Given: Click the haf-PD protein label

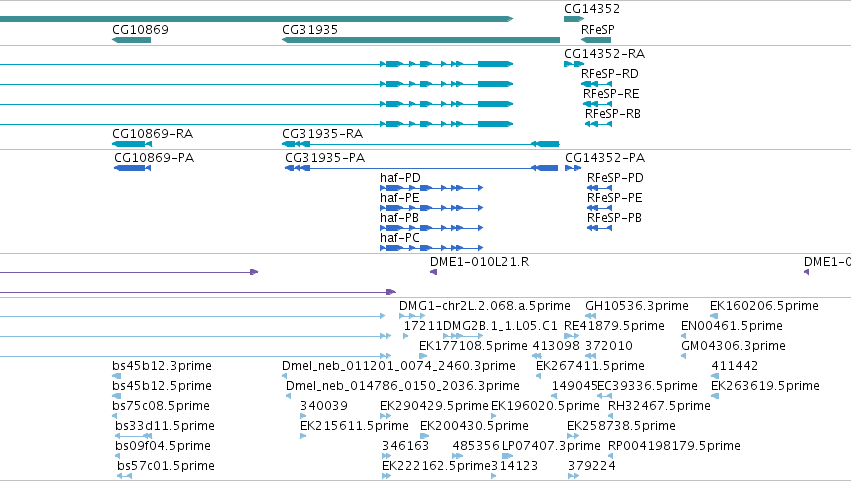Looking at the screenshot, I should tap(400, 178).
